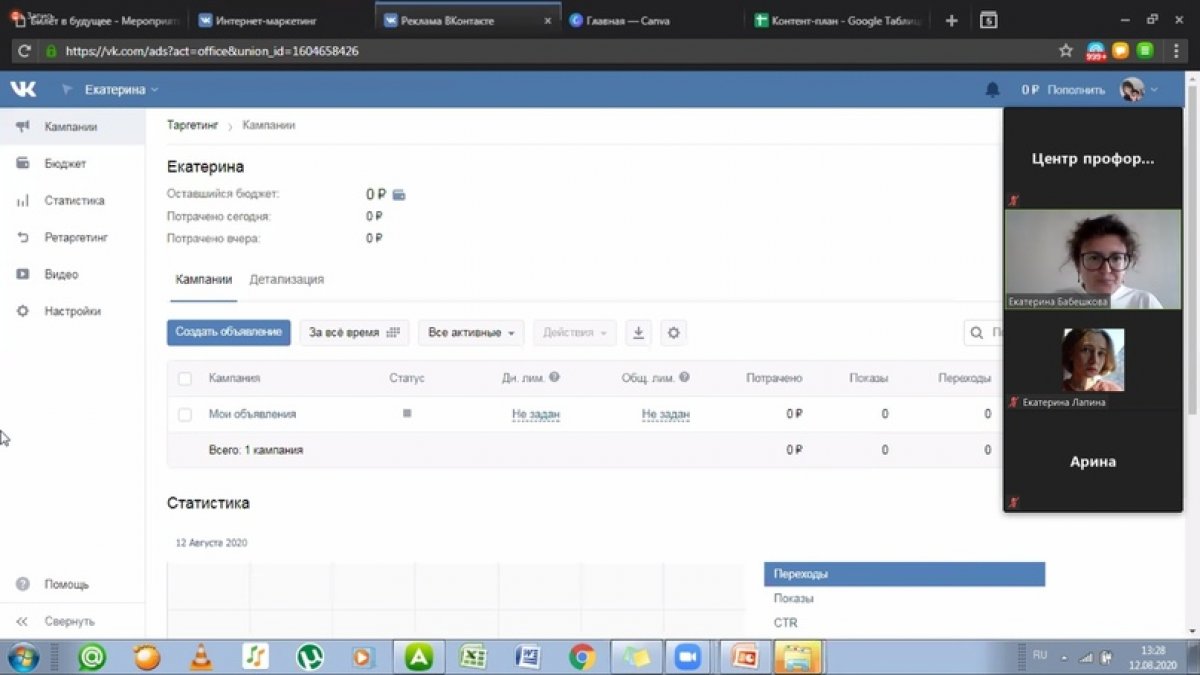
Task: Click the Ди. лим. help question mark
Action: tap(554, 378)
